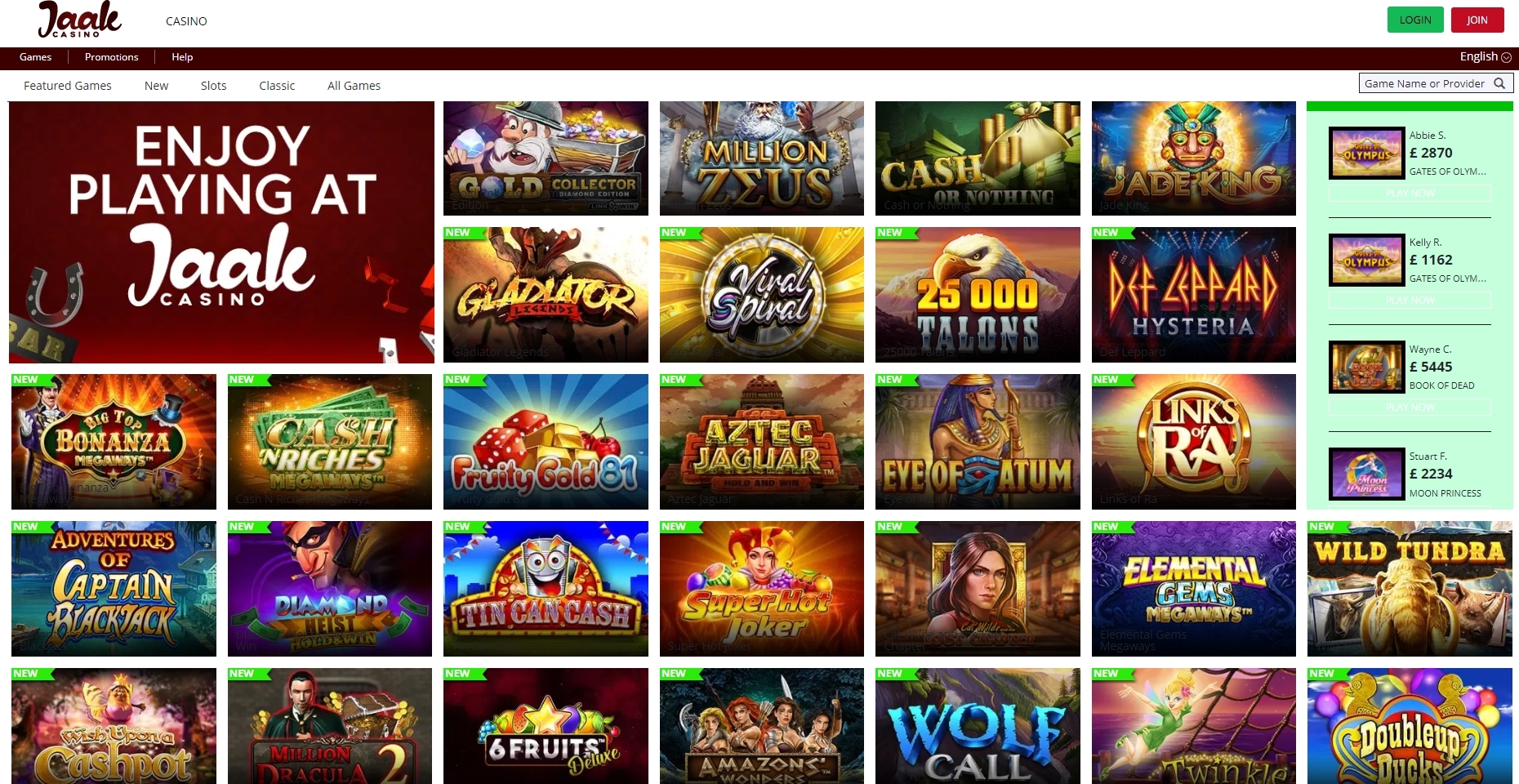Image resolution: width=1519 pixels, height=784 pixels.
Task: Click the Book of Dead winner icon
Action: coord(1366,367)
